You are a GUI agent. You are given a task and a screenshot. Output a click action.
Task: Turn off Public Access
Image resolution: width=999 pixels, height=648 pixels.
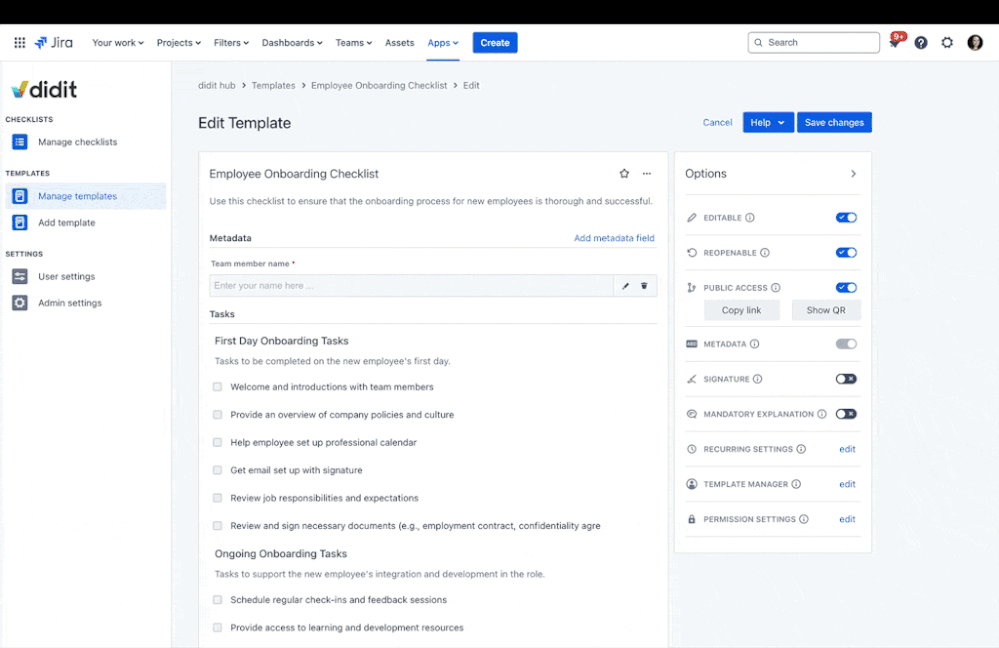click(x=846, y=287)
